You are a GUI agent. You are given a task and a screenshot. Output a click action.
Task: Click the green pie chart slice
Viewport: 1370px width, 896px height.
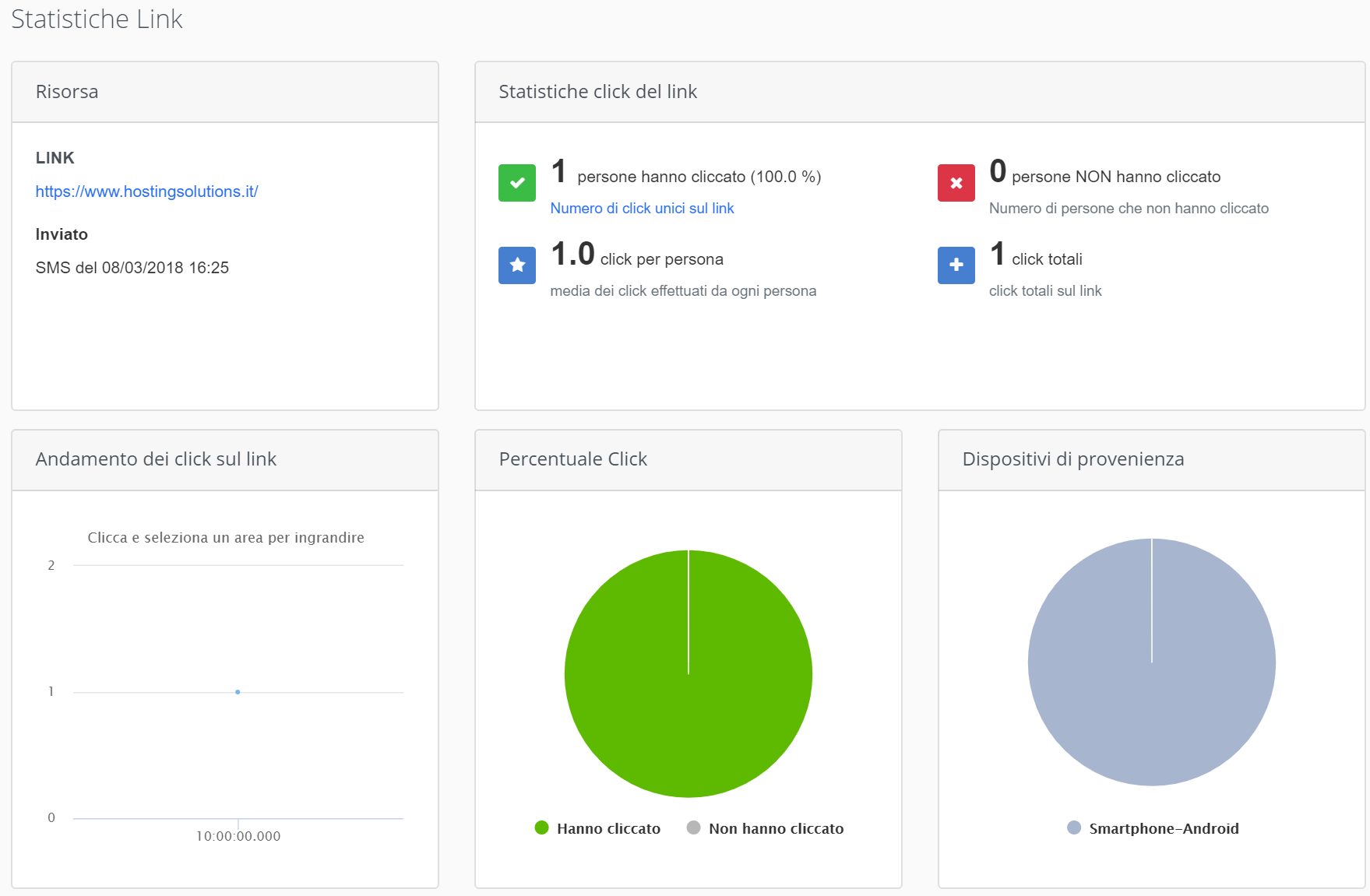689,674
